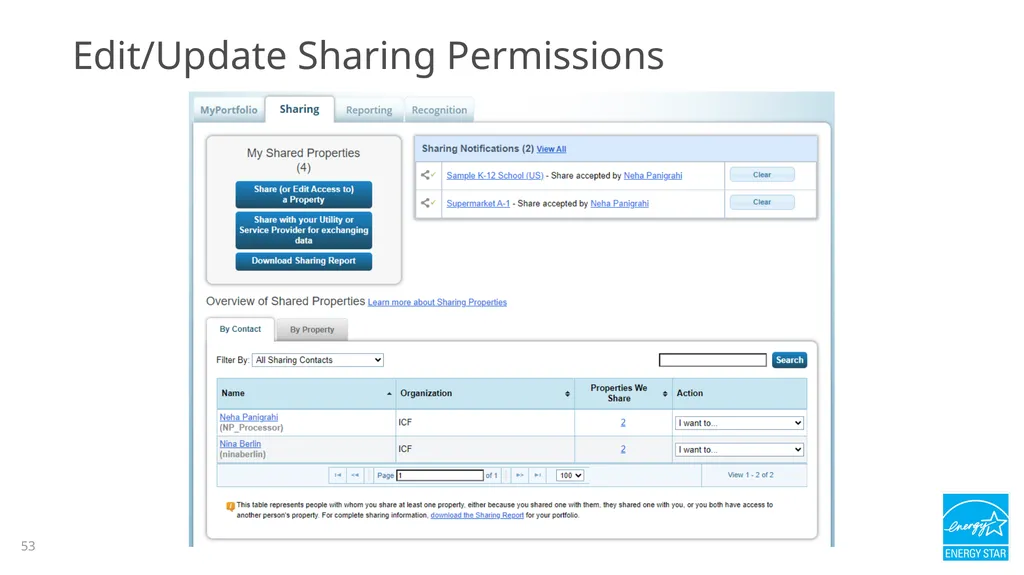This screenshot has width=1024, height=575.
Task: Clear the Sample K-12 School notification
Action: (762, 174)
